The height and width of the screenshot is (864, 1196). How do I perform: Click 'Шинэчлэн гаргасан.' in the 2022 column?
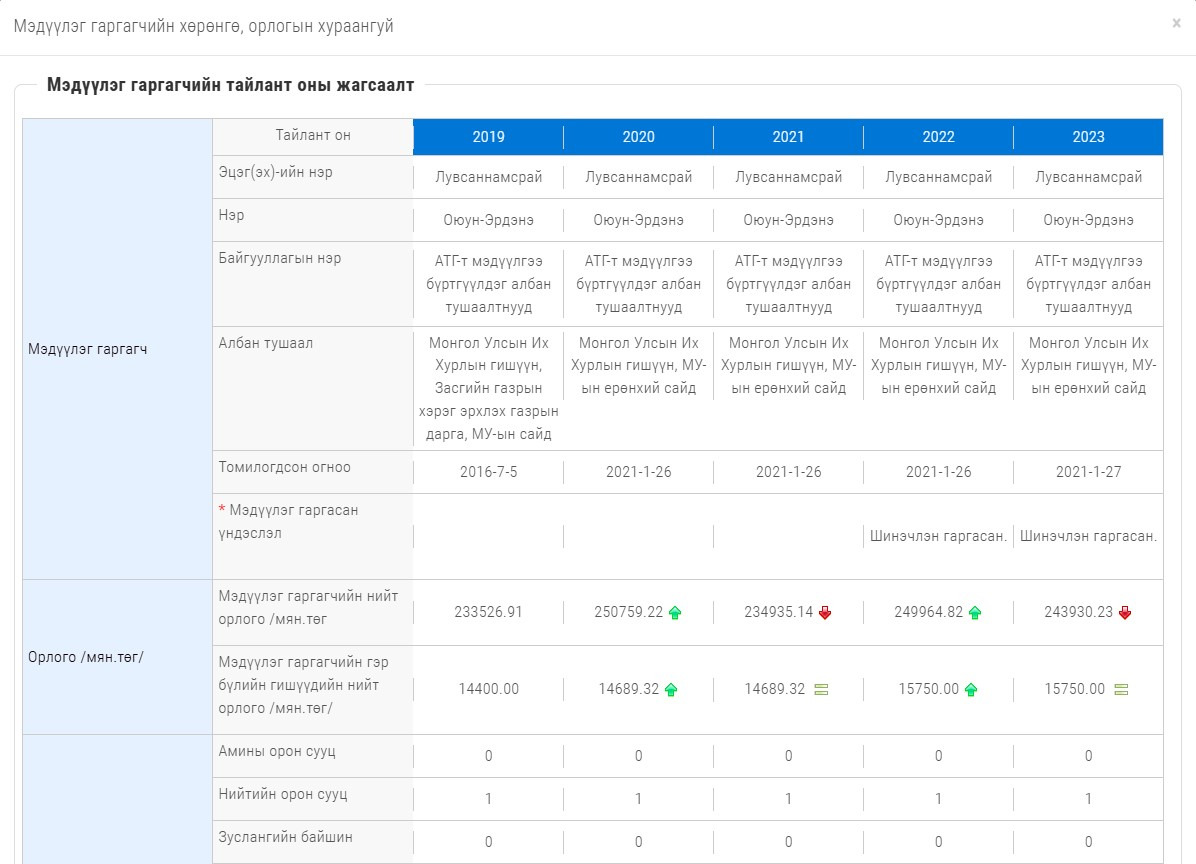(938, 536)
